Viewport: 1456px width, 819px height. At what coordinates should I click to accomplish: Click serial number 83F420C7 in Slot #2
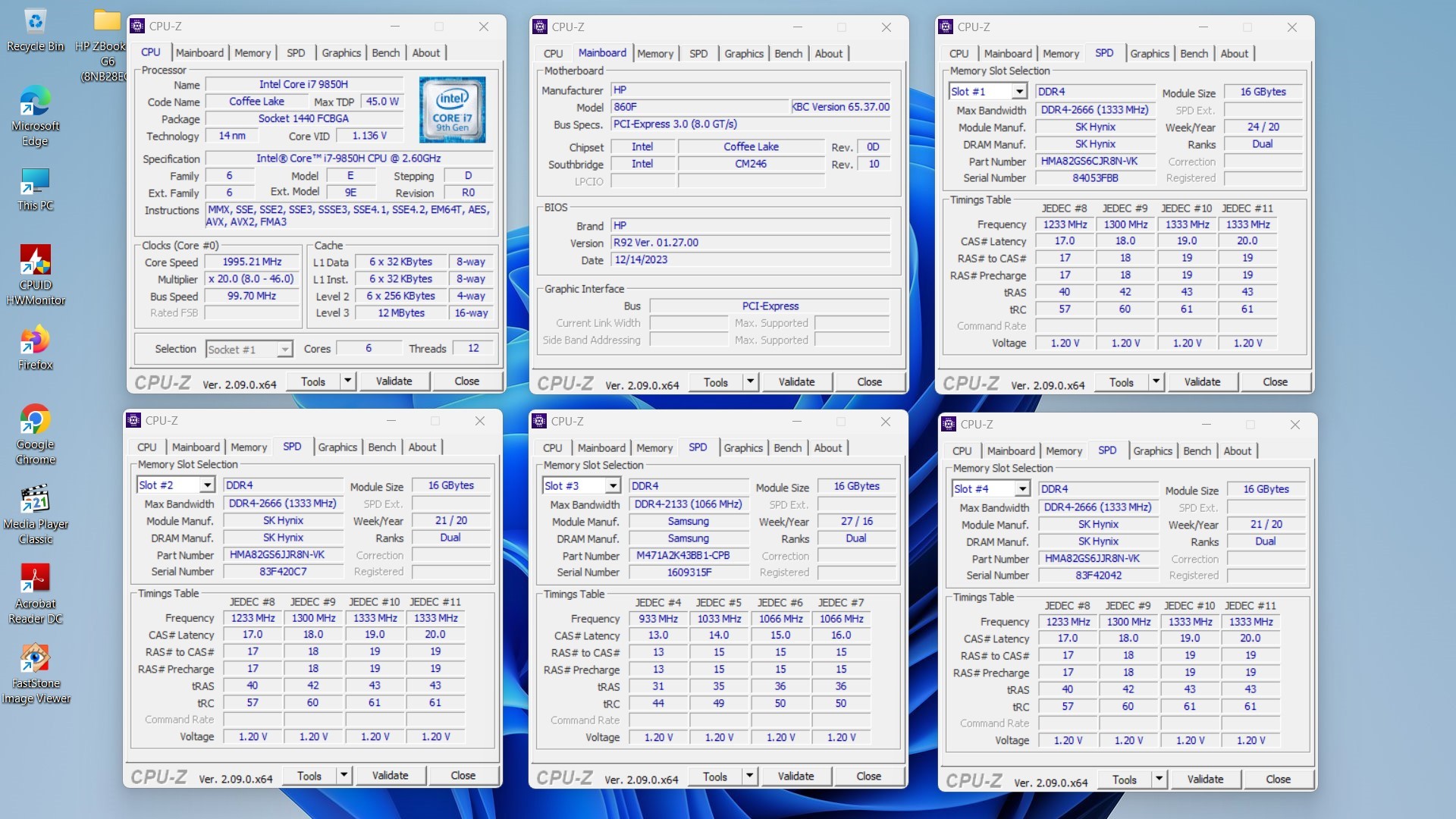283,572
